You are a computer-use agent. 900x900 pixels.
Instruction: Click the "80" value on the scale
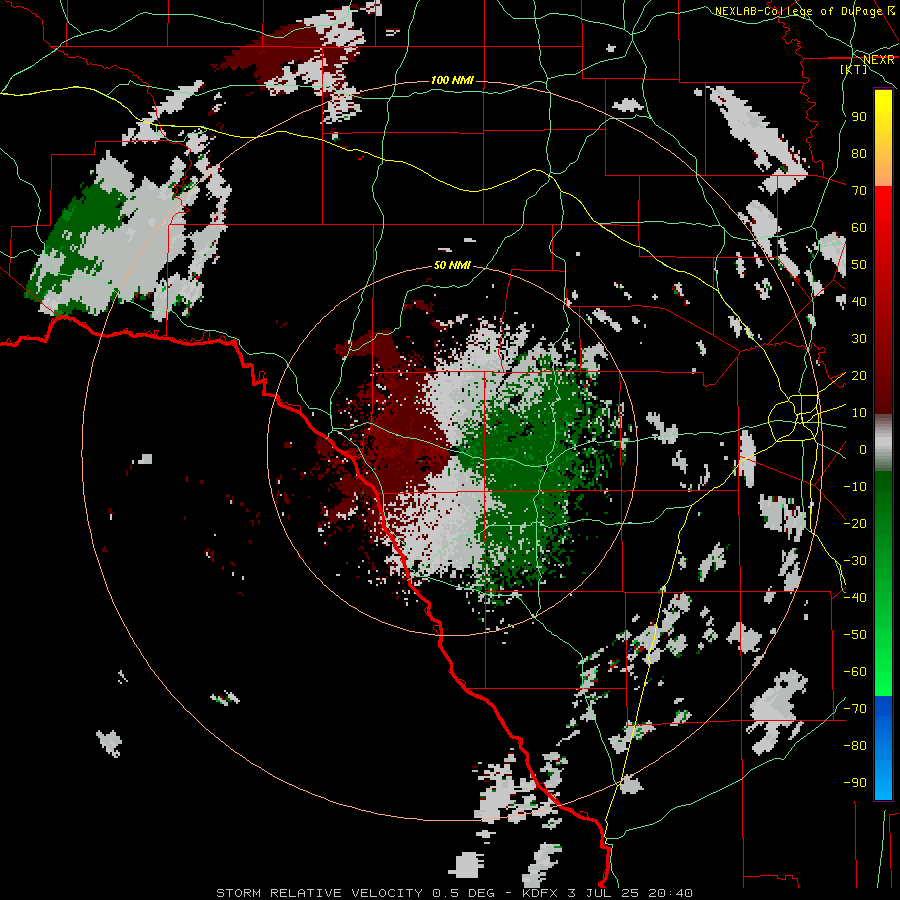[859, 153]
